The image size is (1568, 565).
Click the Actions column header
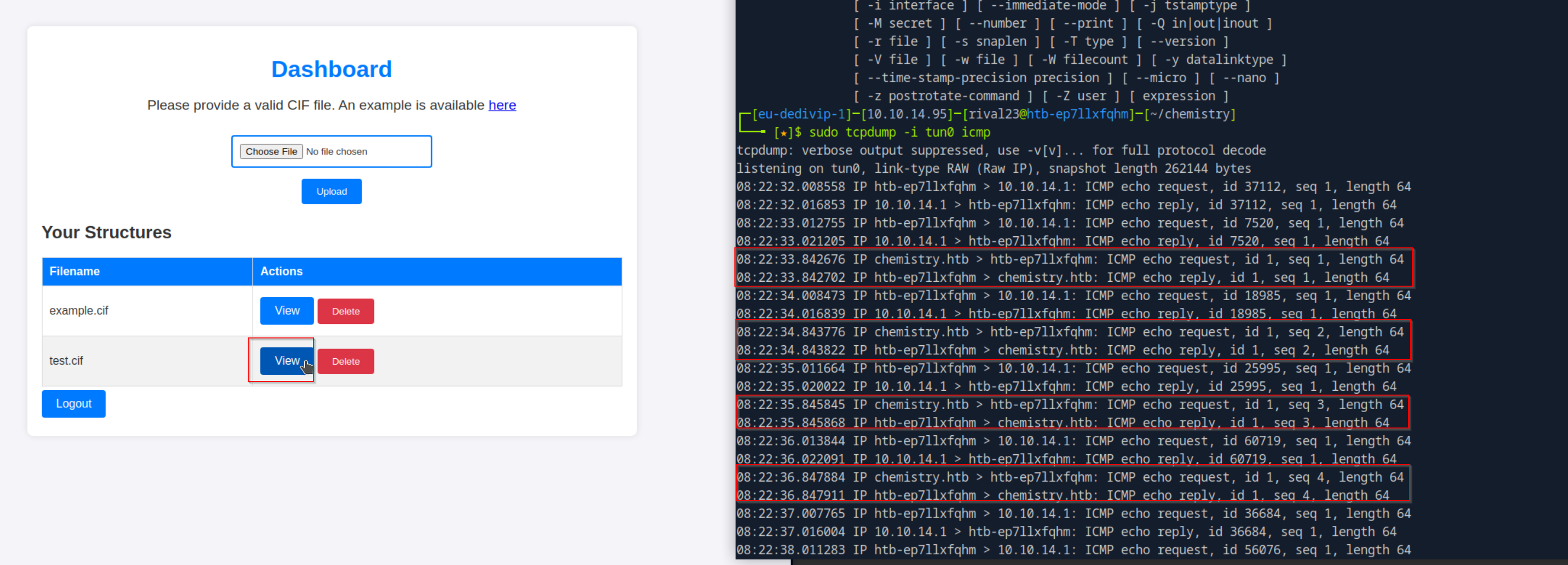coord(281,272)
